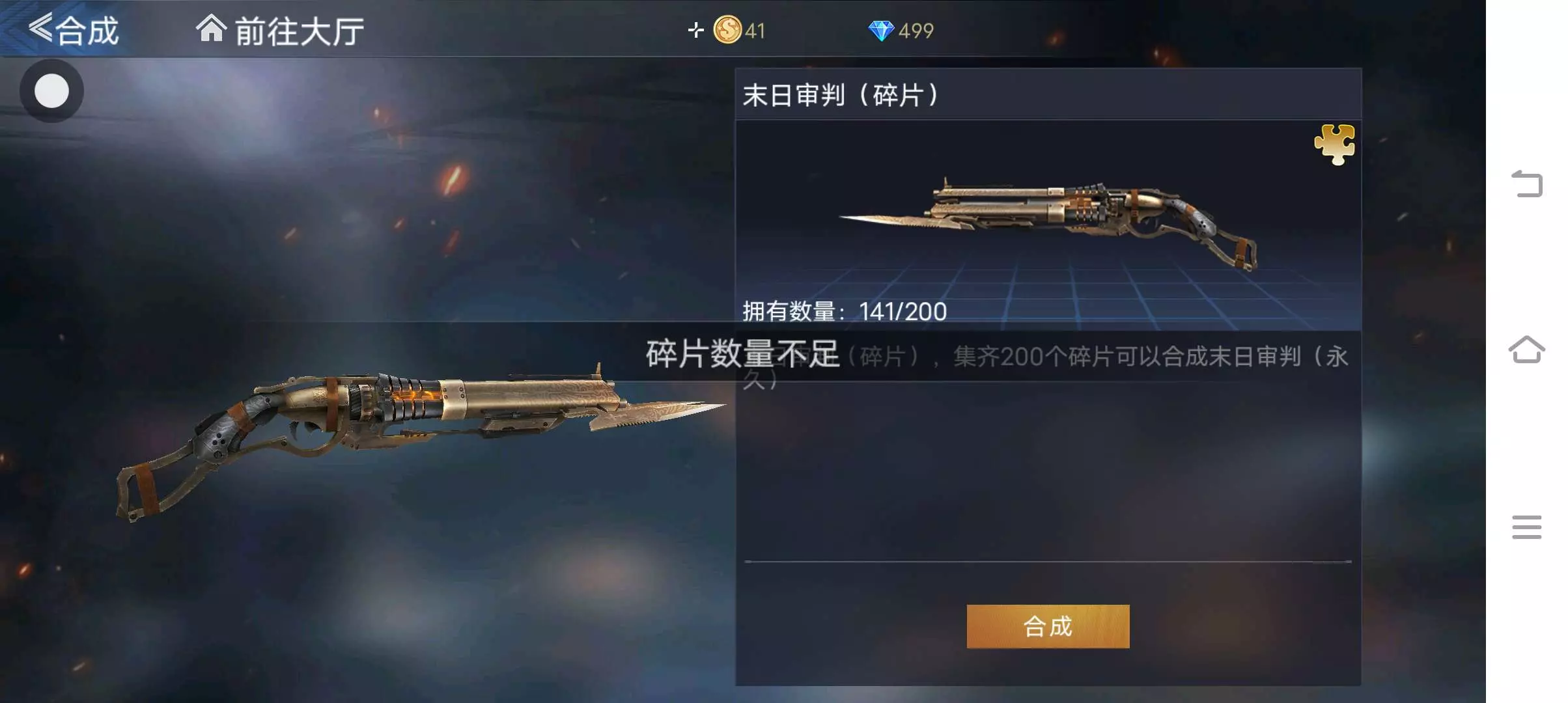Tap the 拥有数量 141/200 progress count
Viewport: 1568px width, 703px height.
845,312
